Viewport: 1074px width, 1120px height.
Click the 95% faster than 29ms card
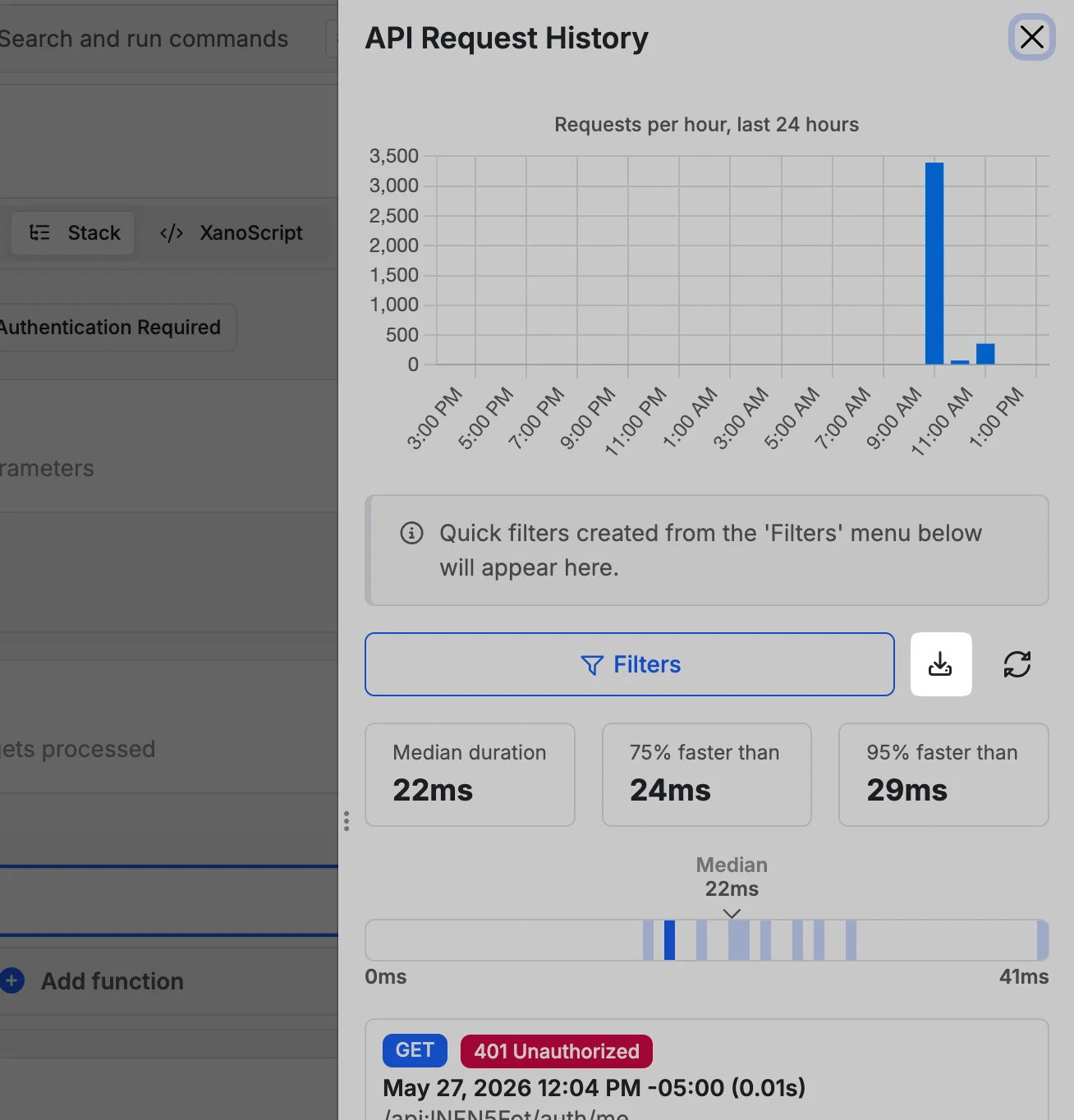pos(943,774)
